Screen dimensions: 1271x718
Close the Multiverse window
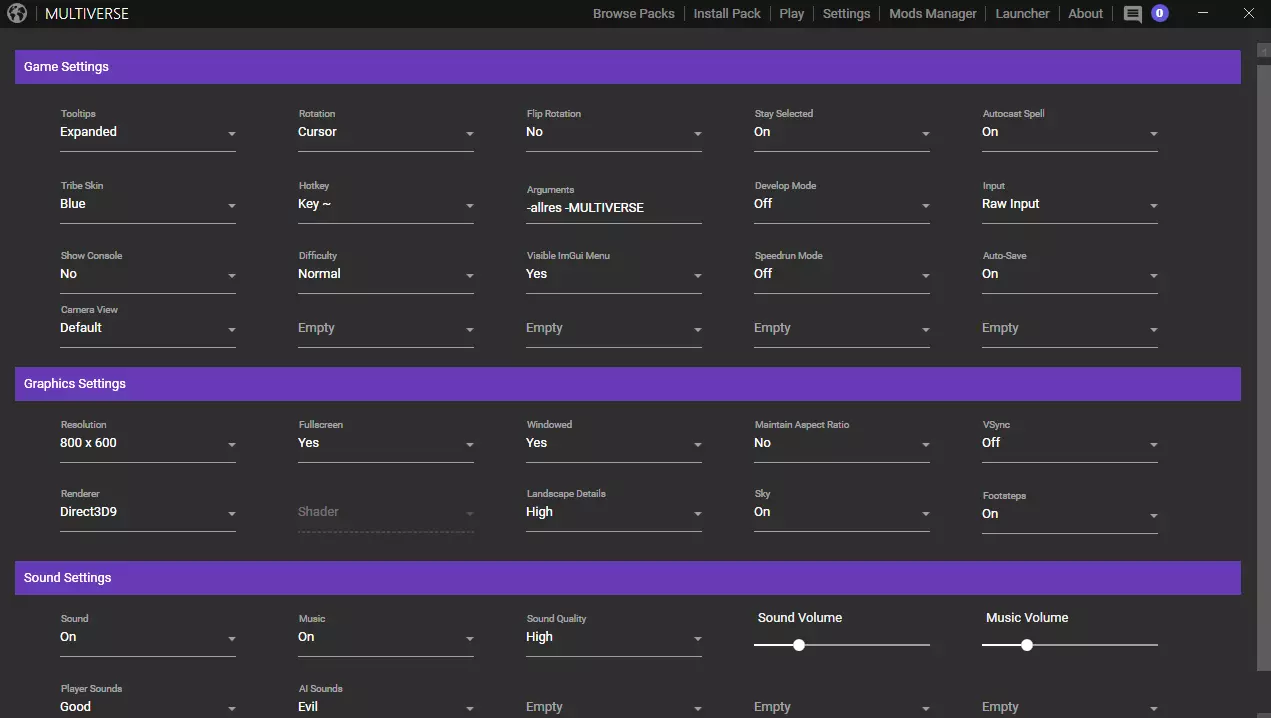point(1247,14)
